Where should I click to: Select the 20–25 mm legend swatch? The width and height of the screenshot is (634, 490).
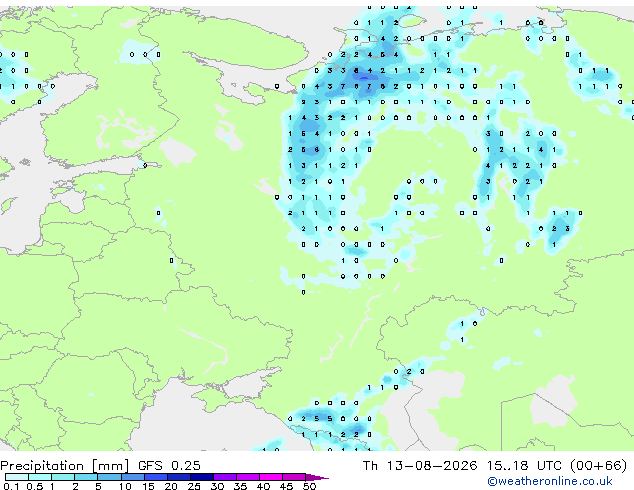178,477
